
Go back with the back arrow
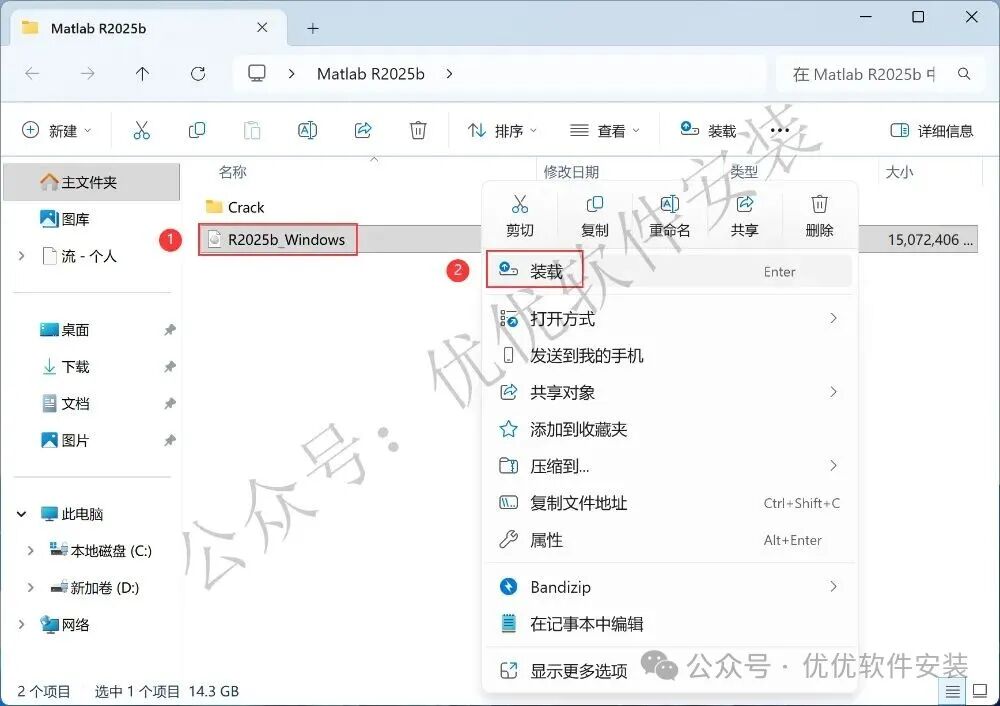pyautogui.click(x=32, y=74)
